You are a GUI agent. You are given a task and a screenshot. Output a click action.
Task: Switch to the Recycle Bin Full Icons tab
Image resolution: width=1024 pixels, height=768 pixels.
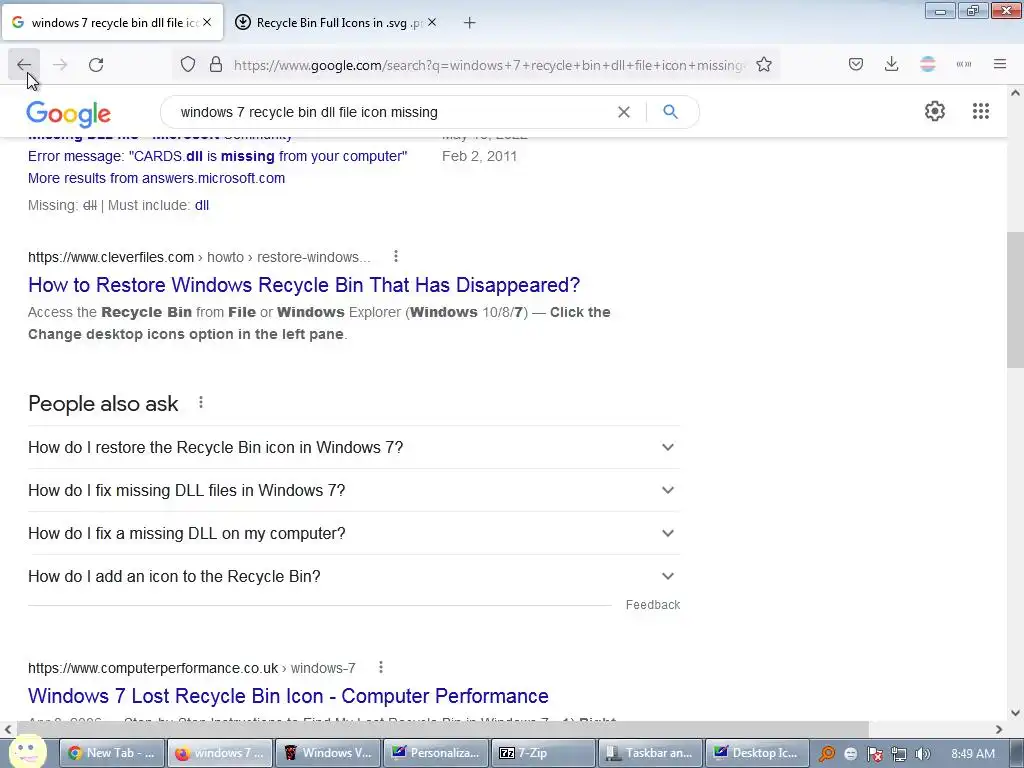[336, 23]
